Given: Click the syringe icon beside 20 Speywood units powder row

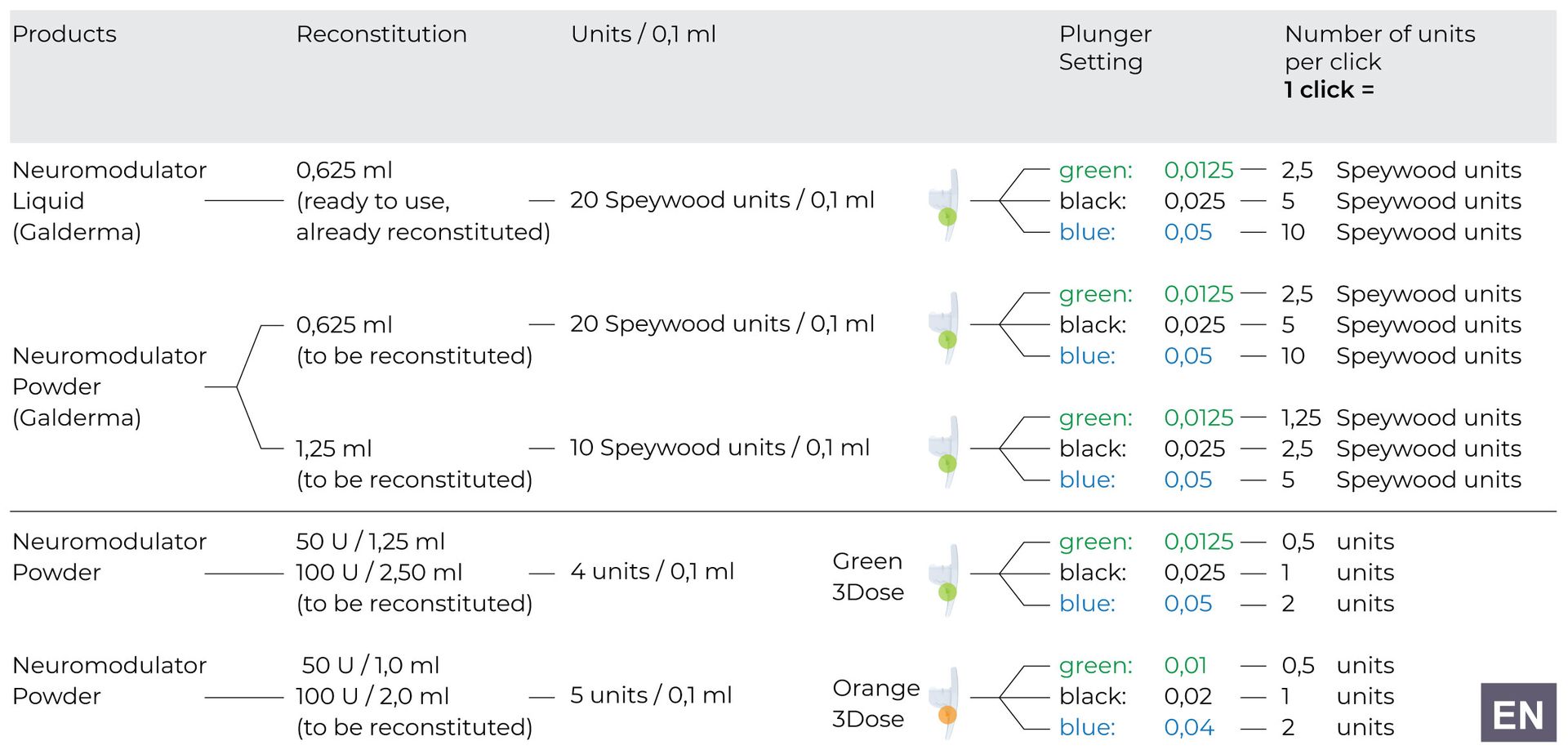Looking at the screenshot, I should (946, 328).
